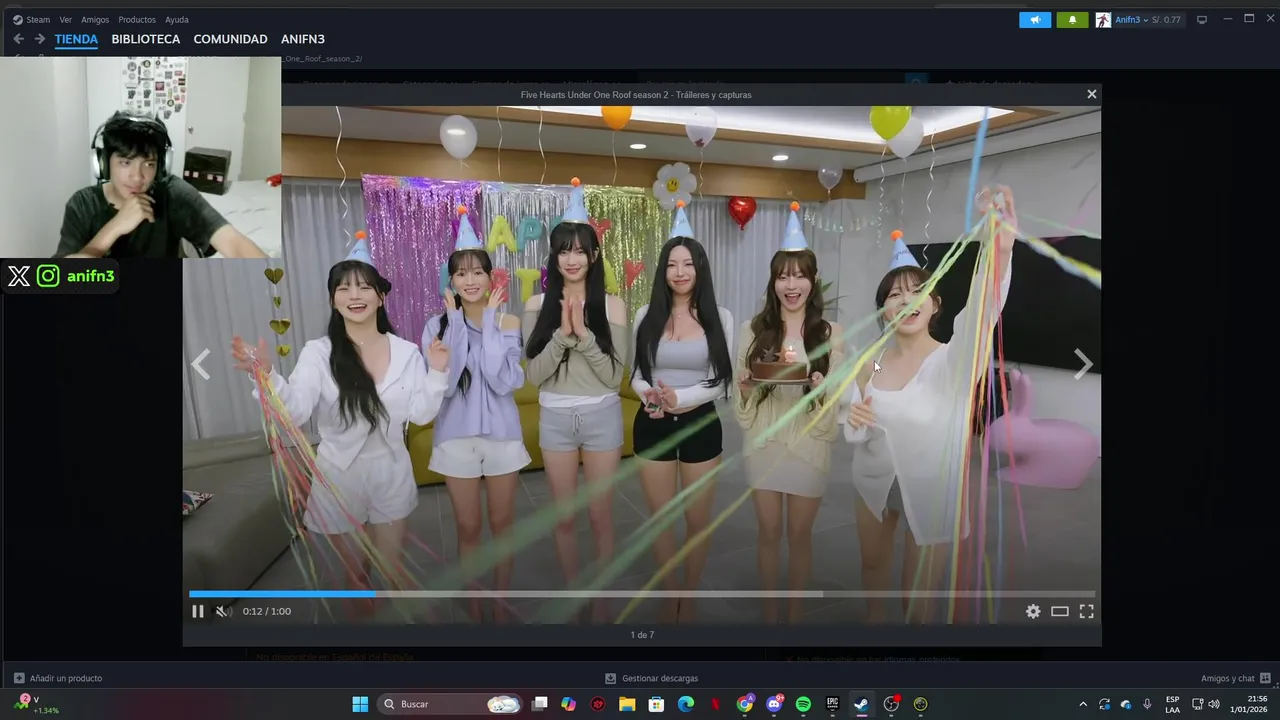Show hidden system tray icons chevron
1280x720 pixels.
pos(1083,704)
